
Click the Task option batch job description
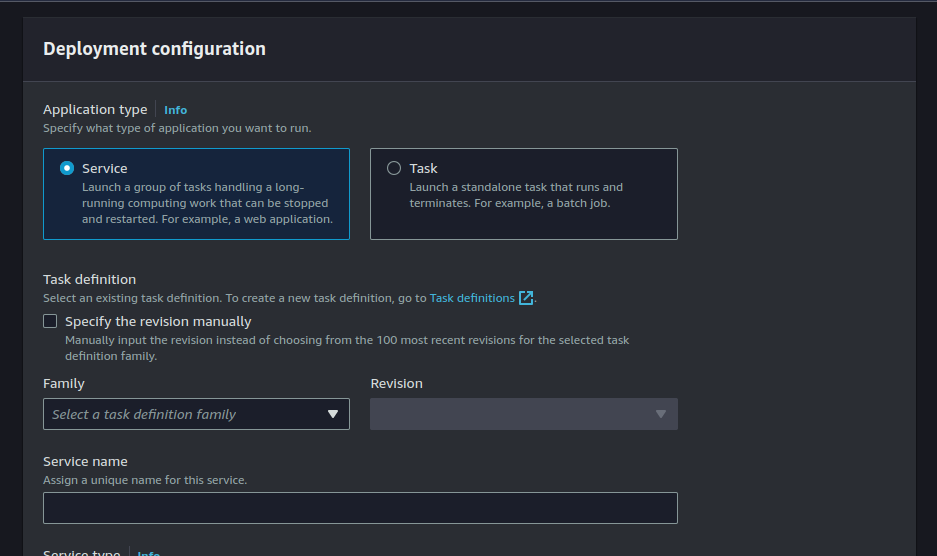[515, 195]
